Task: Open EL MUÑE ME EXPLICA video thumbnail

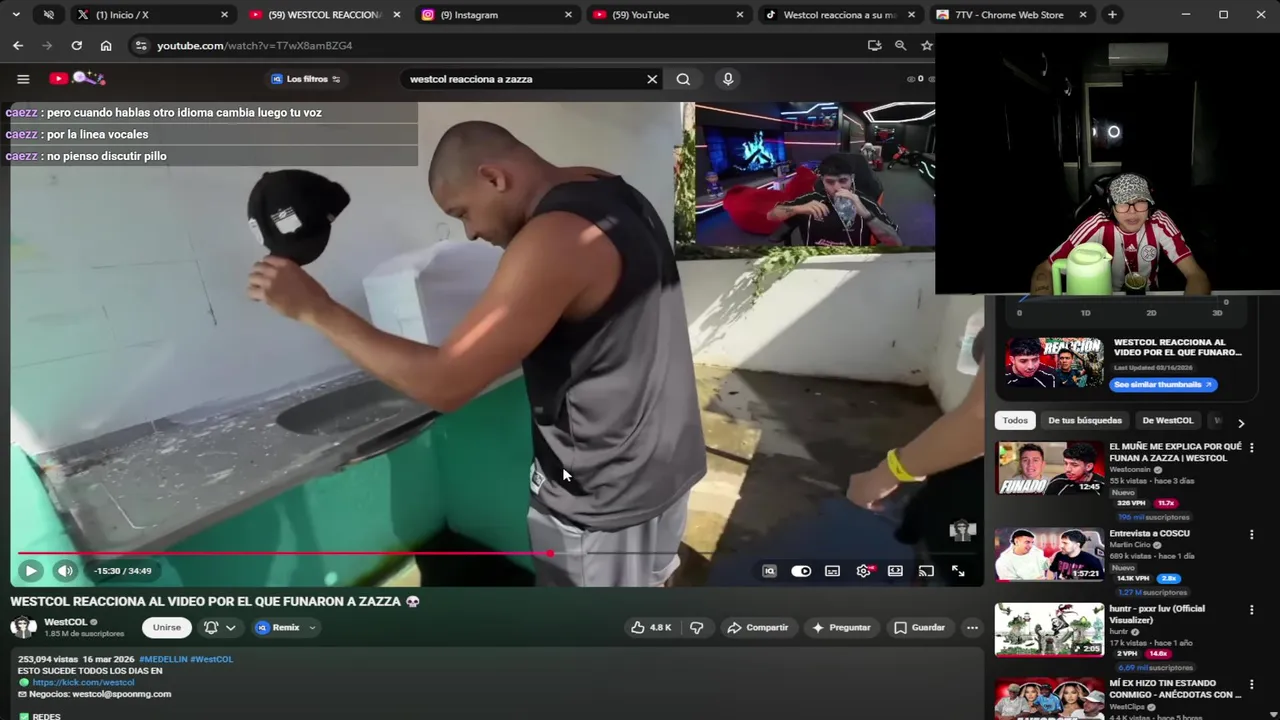Action: [1049, 469]
